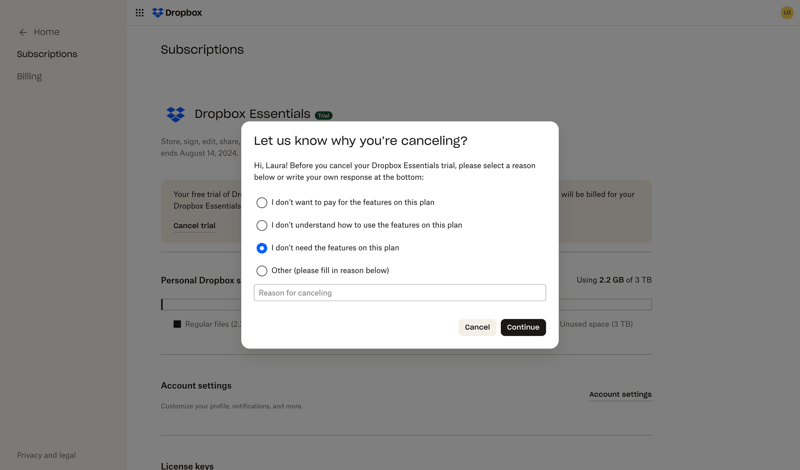Click the Cancel trial link
Screen dimensions: 800x470
click(194, 226)
